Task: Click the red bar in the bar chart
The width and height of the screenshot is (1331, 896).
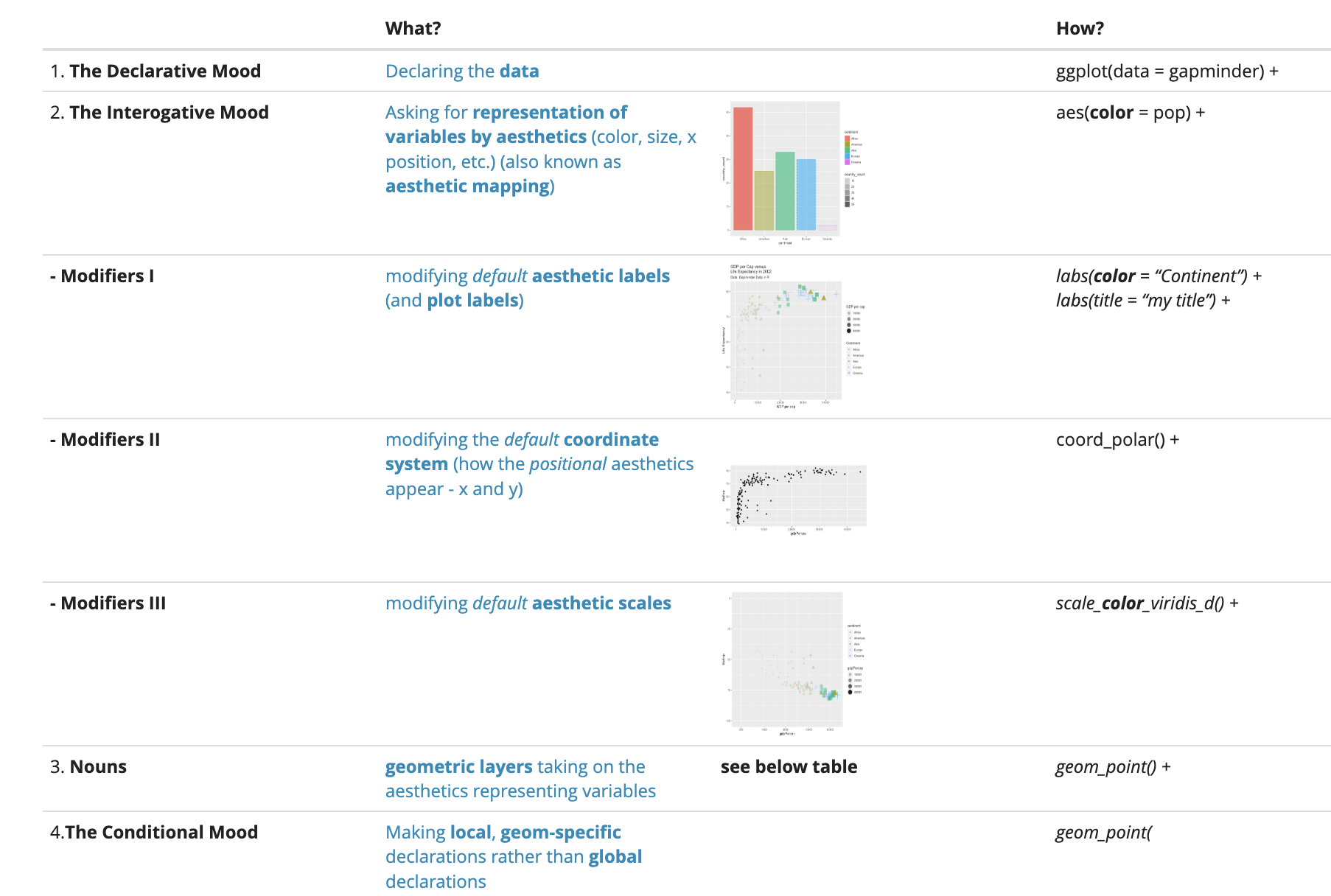Action: tap(743, 169)
